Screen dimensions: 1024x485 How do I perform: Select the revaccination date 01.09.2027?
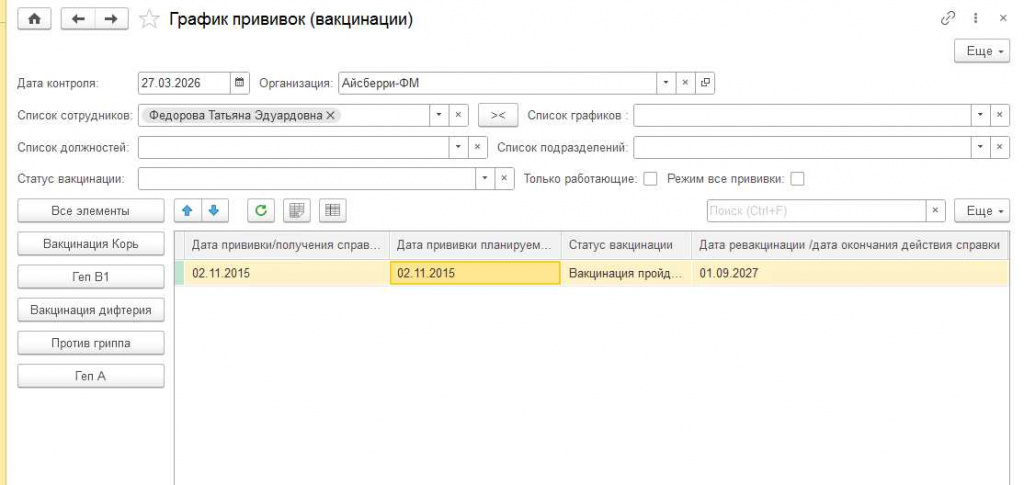[x=850, y=273]
